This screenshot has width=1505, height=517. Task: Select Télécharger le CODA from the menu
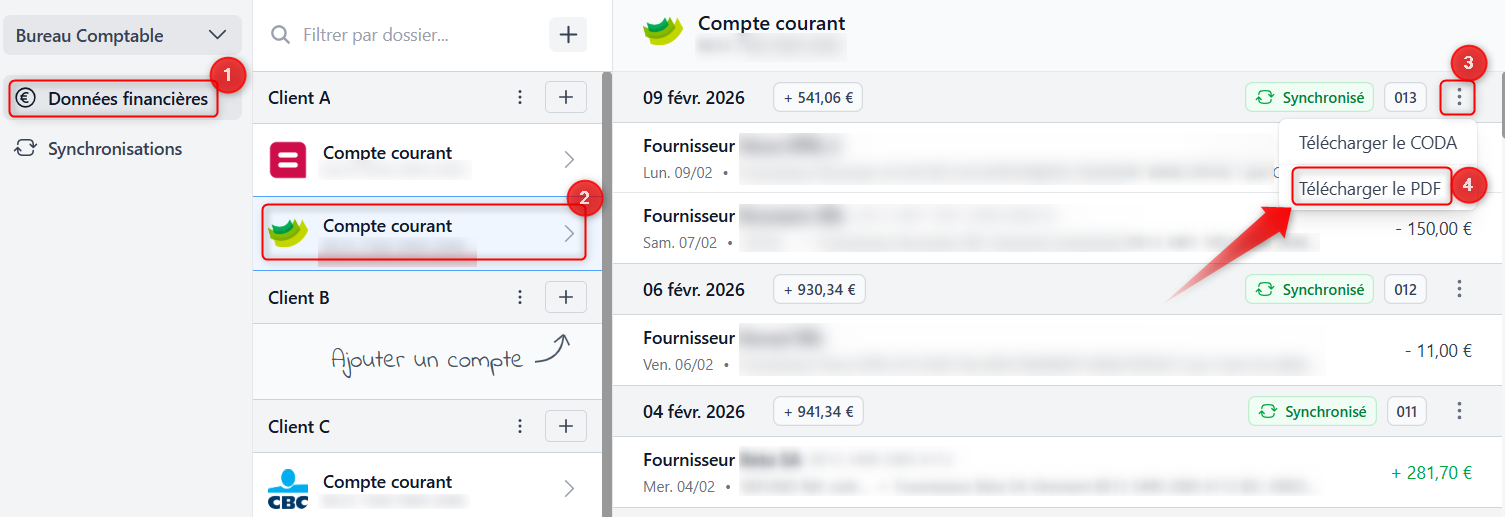point(1377,143)
